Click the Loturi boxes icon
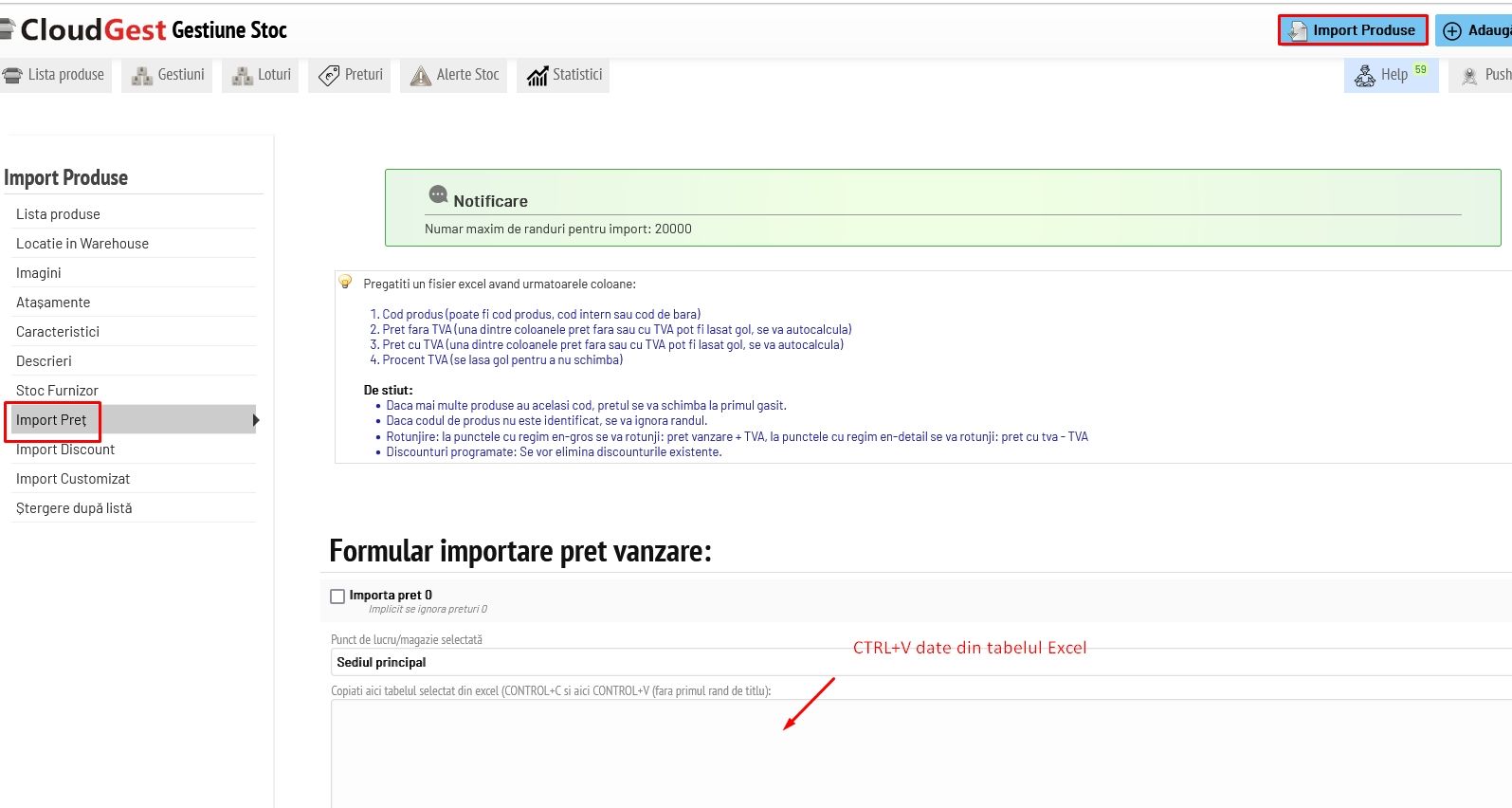Screen dimensions: 1512x808 point(242,76)
